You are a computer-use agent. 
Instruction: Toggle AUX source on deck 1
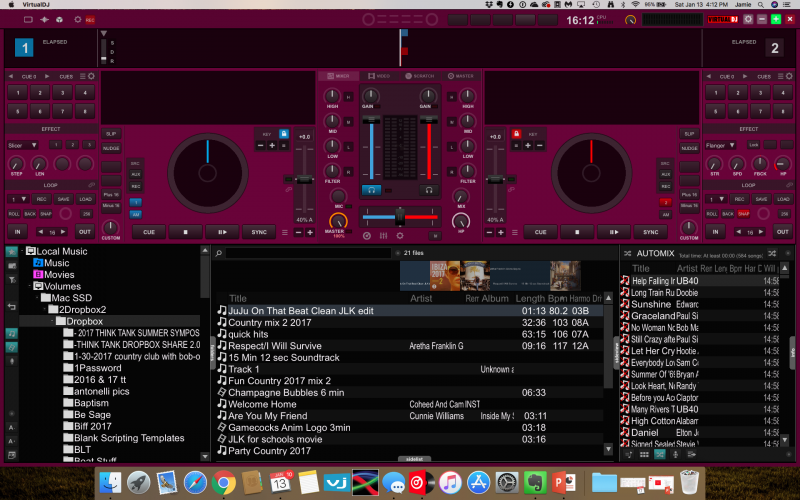[136, 174]
